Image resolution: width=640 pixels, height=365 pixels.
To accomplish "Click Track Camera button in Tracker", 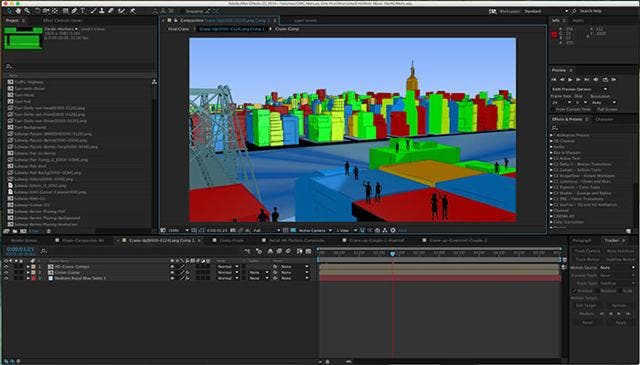I will [587, 251].
